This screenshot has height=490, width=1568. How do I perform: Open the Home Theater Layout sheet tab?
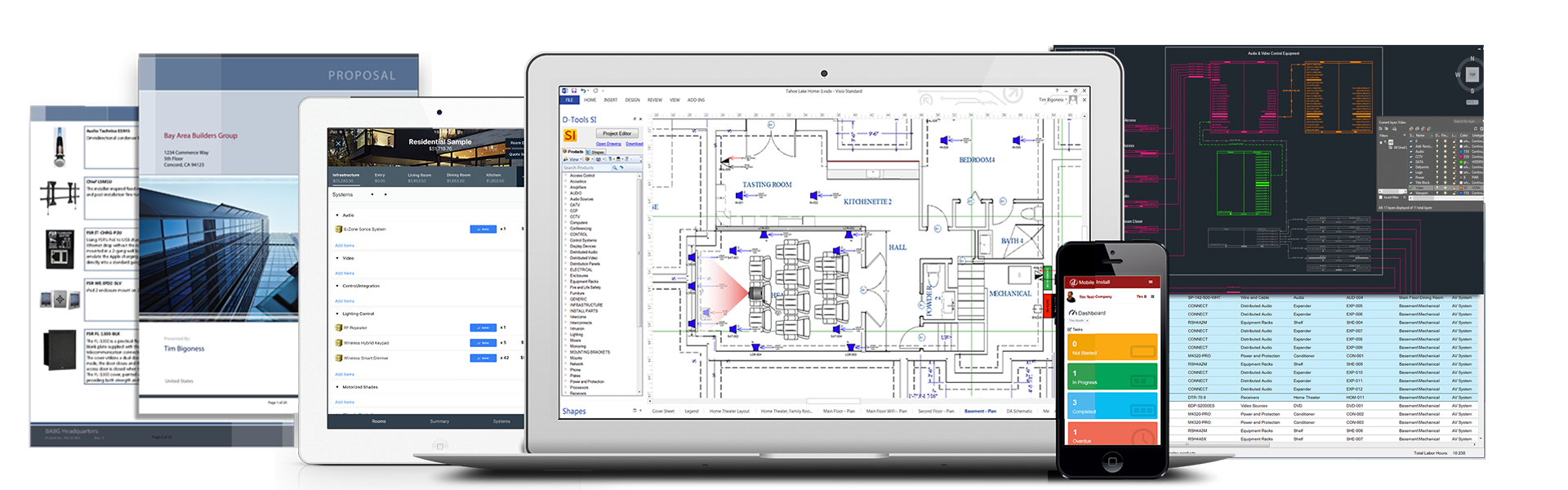[x=729, y=411]
